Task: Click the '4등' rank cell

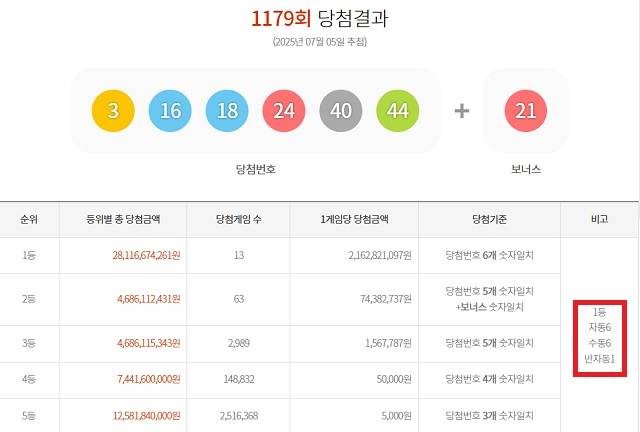Action: pos(29,379)
